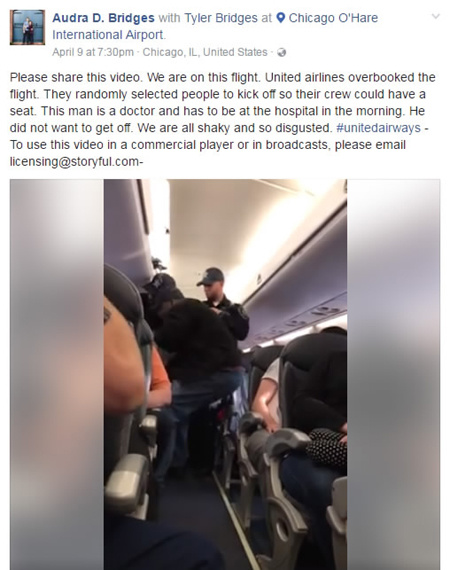Open Audra D. Bridges profile picture
The width and height of the screenshot is (450, 570).
tap(27, 27)
